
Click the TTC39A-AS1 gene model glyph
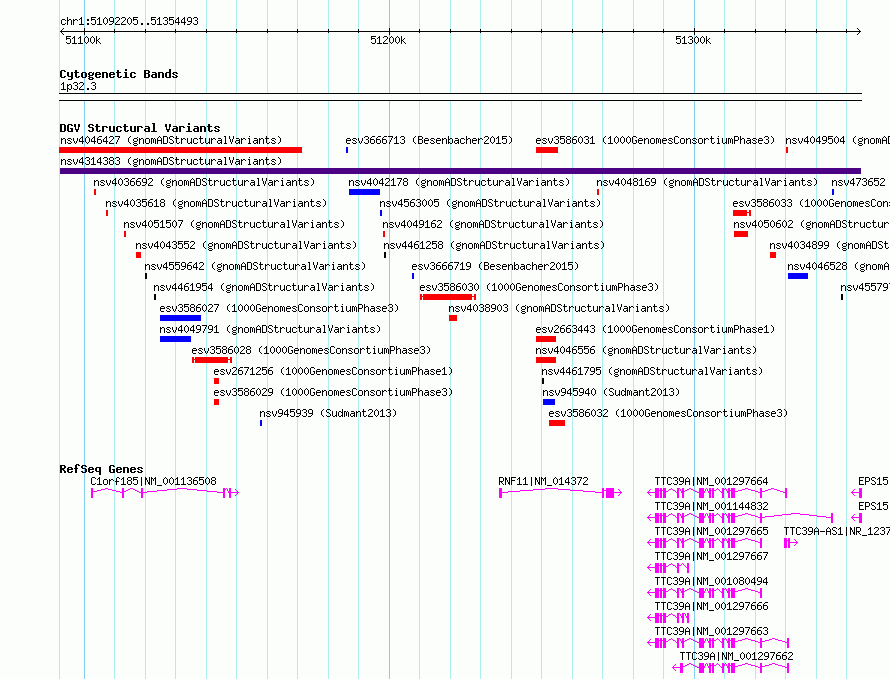click(791, 543)
